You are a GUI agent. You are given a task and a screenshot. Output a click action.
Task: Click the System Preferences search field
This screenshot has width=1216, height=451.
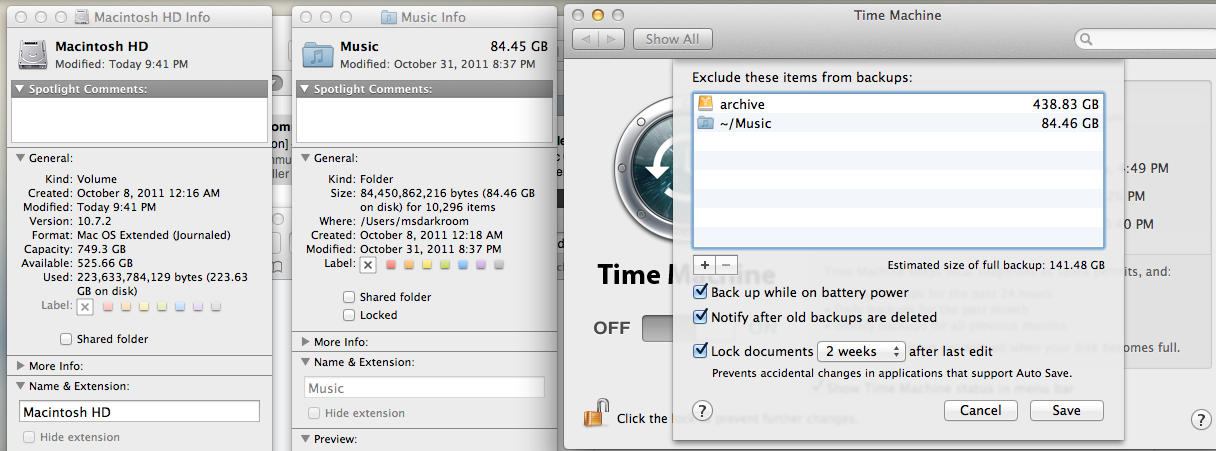click(1145, 39)
